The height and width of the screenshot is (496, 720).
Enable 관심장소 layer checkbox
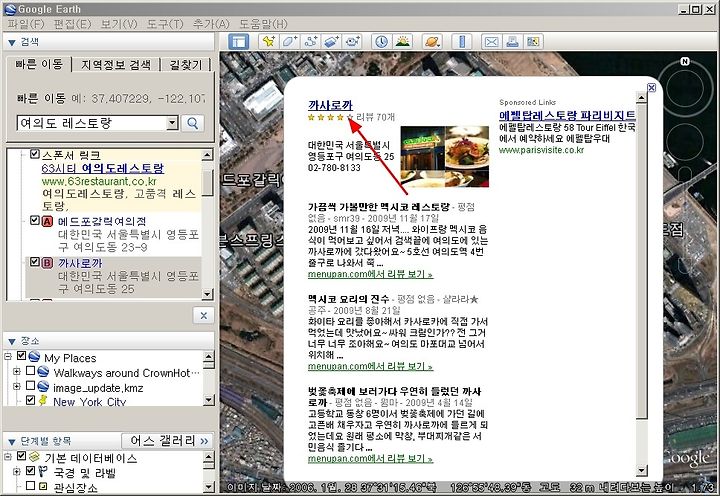(x=30, y=485)
